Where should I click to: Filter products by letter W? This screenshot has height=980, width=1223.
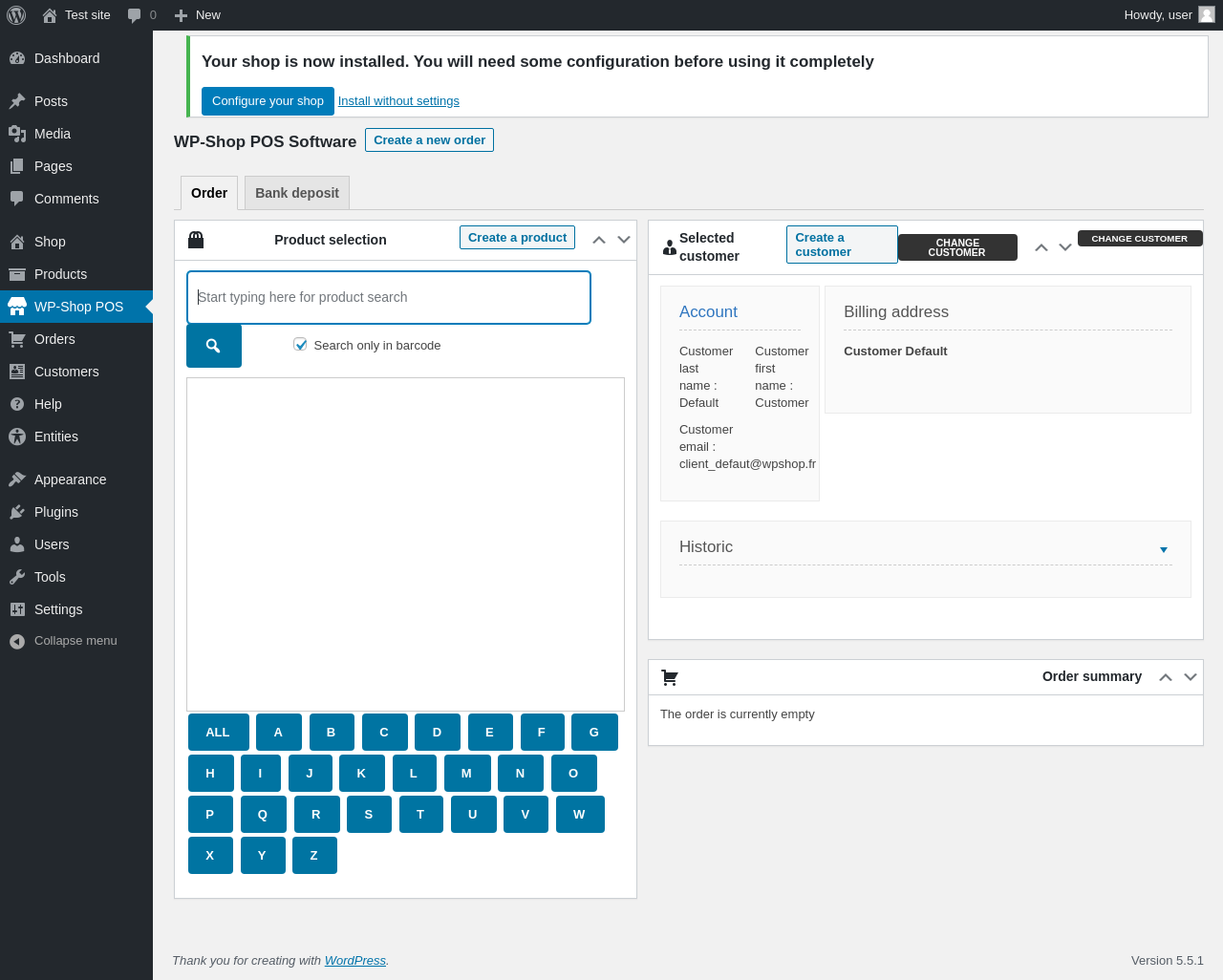pyautogui.click(x=580, y=815)
